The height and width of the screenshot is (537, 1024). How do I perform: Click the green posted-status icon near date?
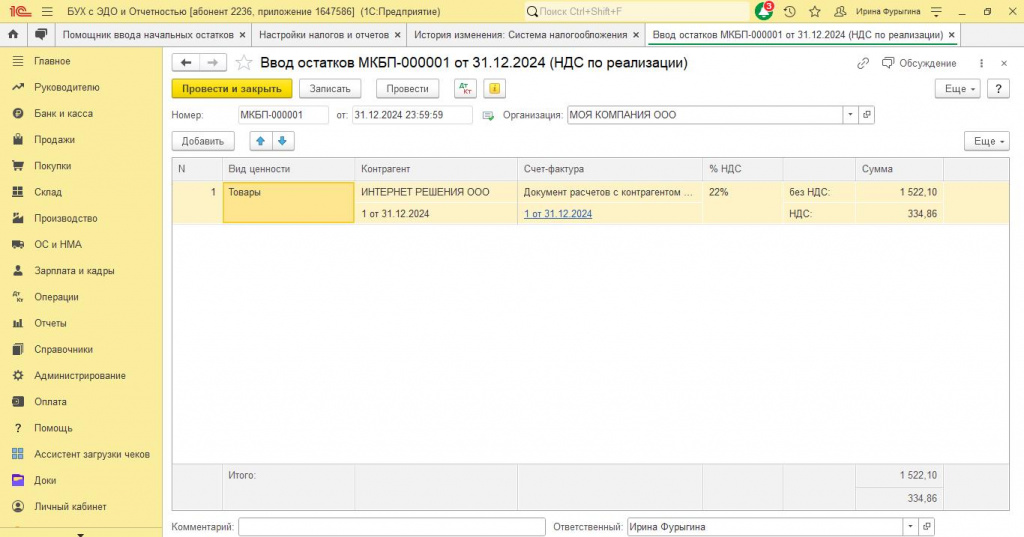point(488,116)
